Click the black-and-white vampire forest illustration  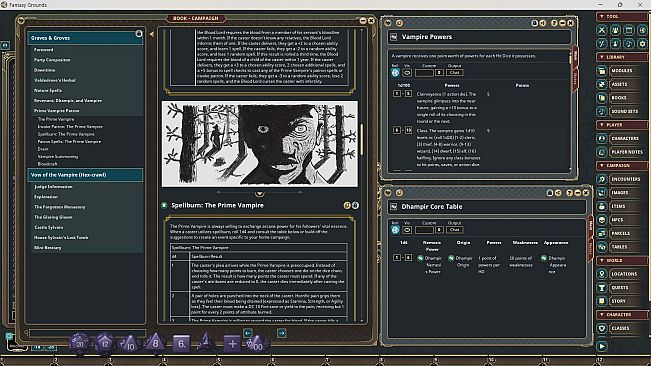click(259, 144)
